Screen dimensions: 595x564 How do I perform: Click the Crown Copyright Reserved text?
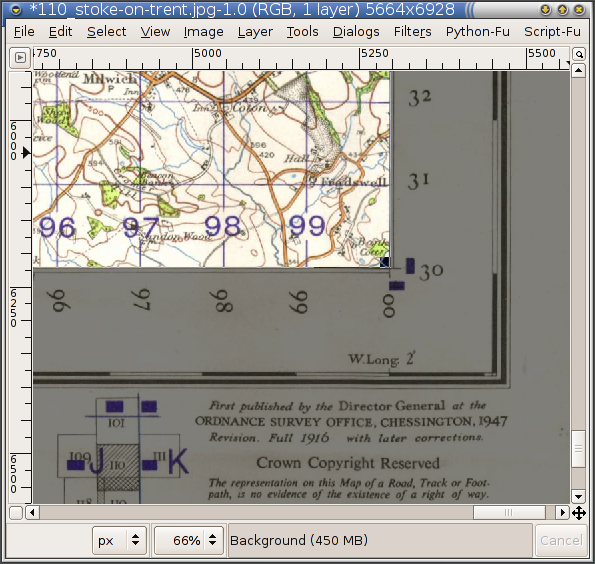click(348, 463)
